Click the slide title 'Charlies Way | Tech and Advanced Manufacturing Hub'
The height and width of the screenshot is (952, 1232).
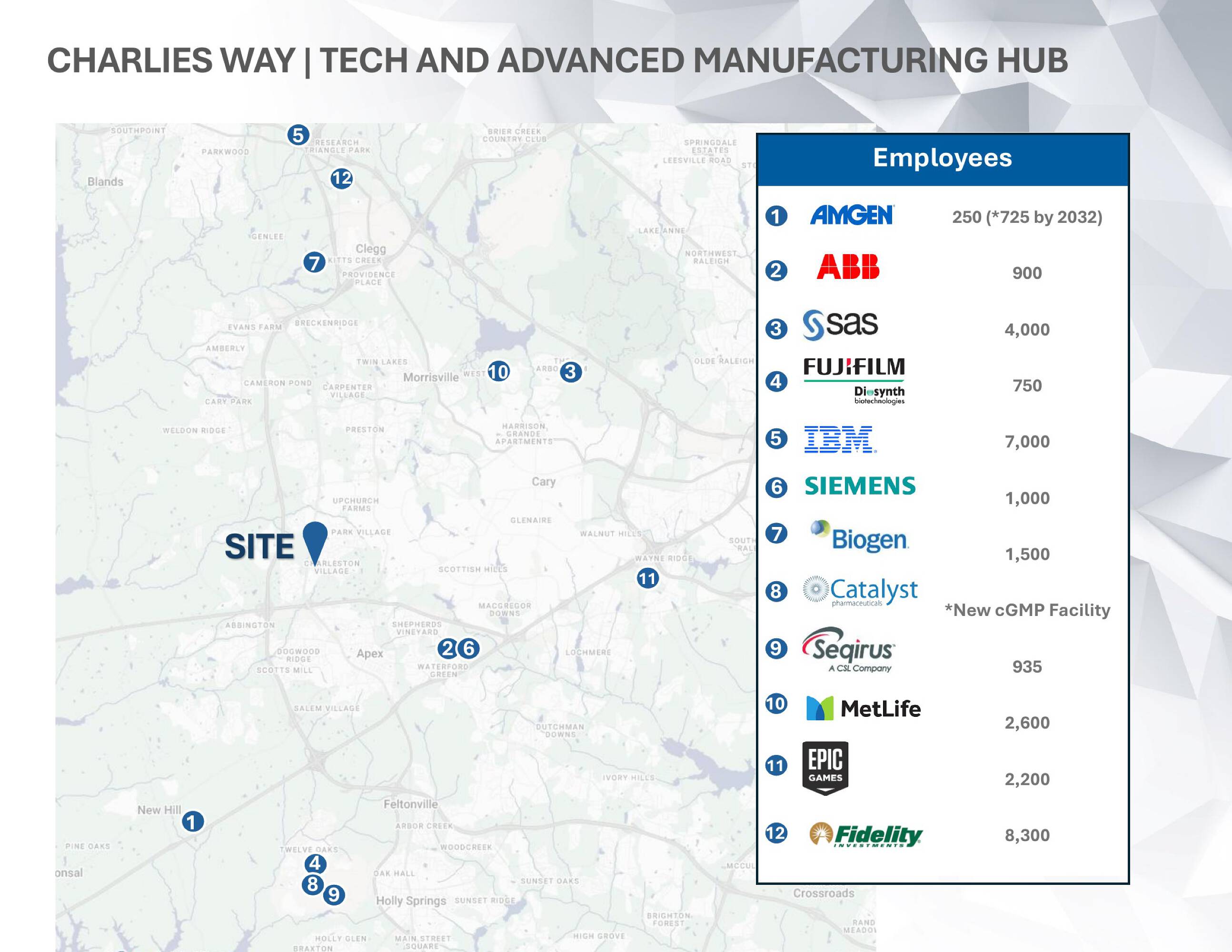pyautogui.click(x=557, y=61)
